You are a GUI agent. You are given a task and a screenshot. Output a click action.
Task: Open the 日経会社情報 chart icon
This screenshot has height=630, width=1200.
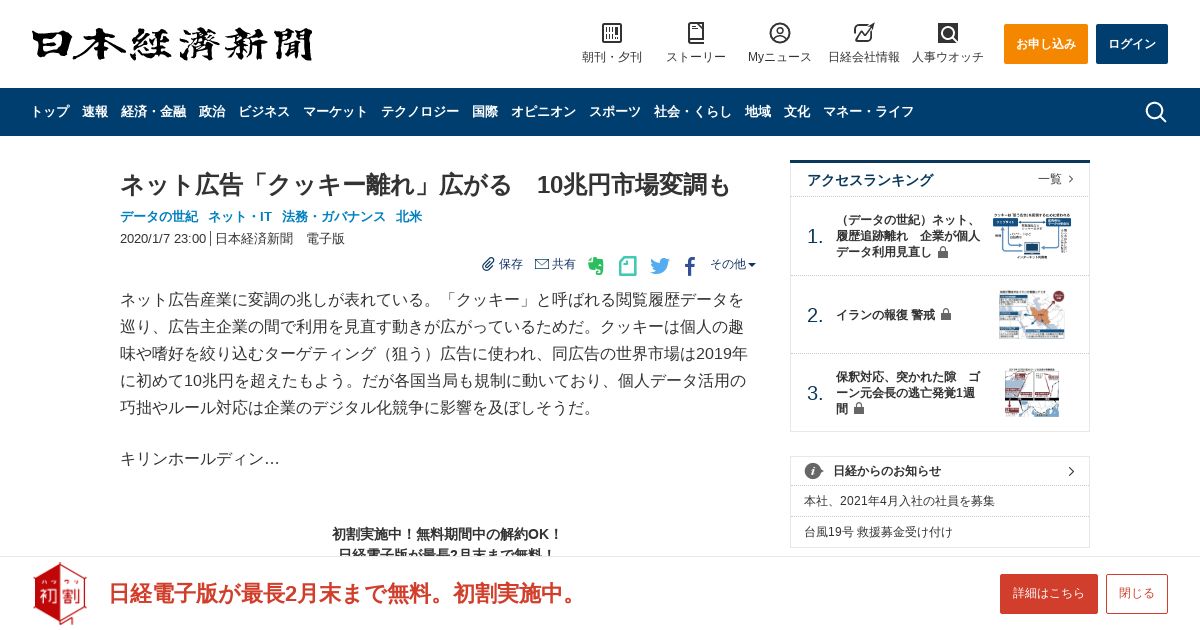point(864,33)
